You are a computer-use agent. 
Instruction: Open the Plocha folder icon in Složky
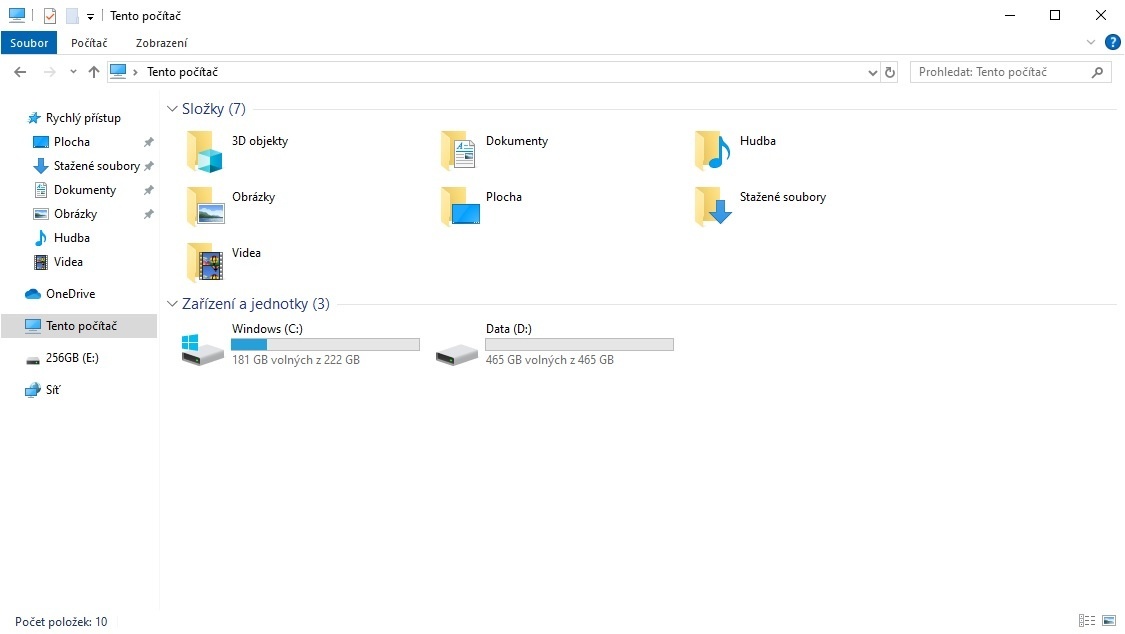click(459, 207)
